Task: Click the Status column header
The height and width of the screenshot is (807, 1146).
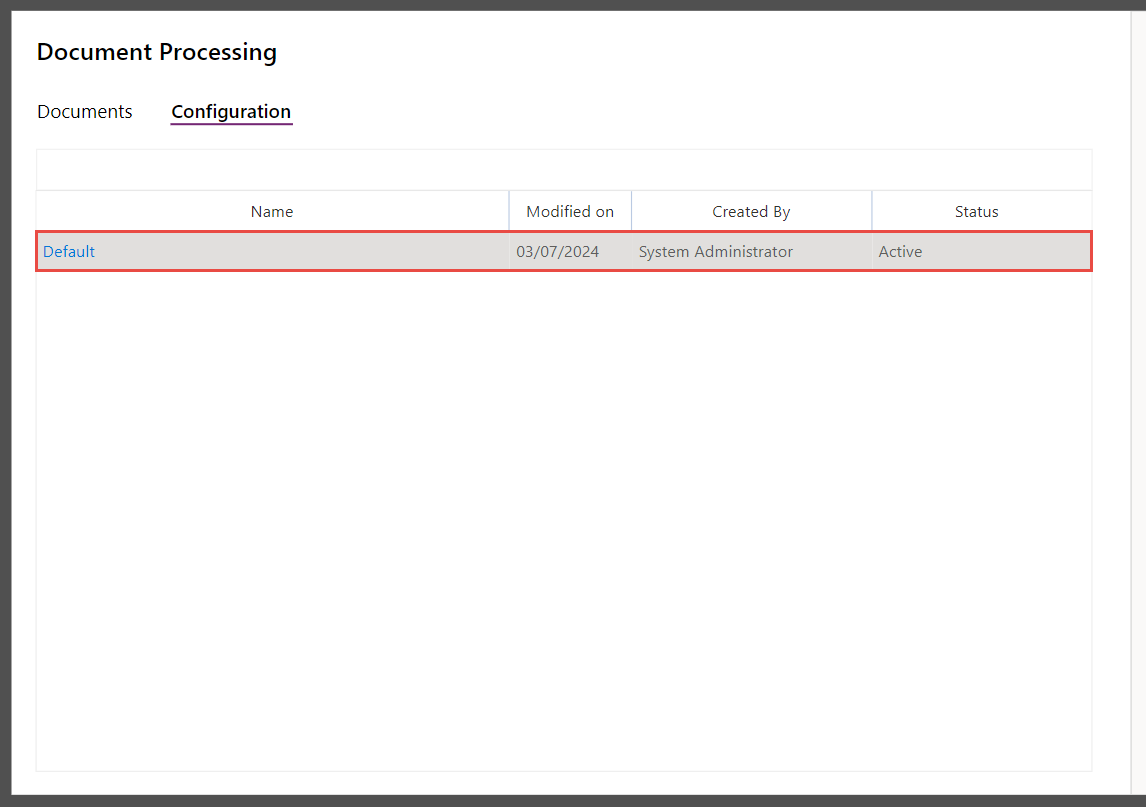Action: point(976,211)
